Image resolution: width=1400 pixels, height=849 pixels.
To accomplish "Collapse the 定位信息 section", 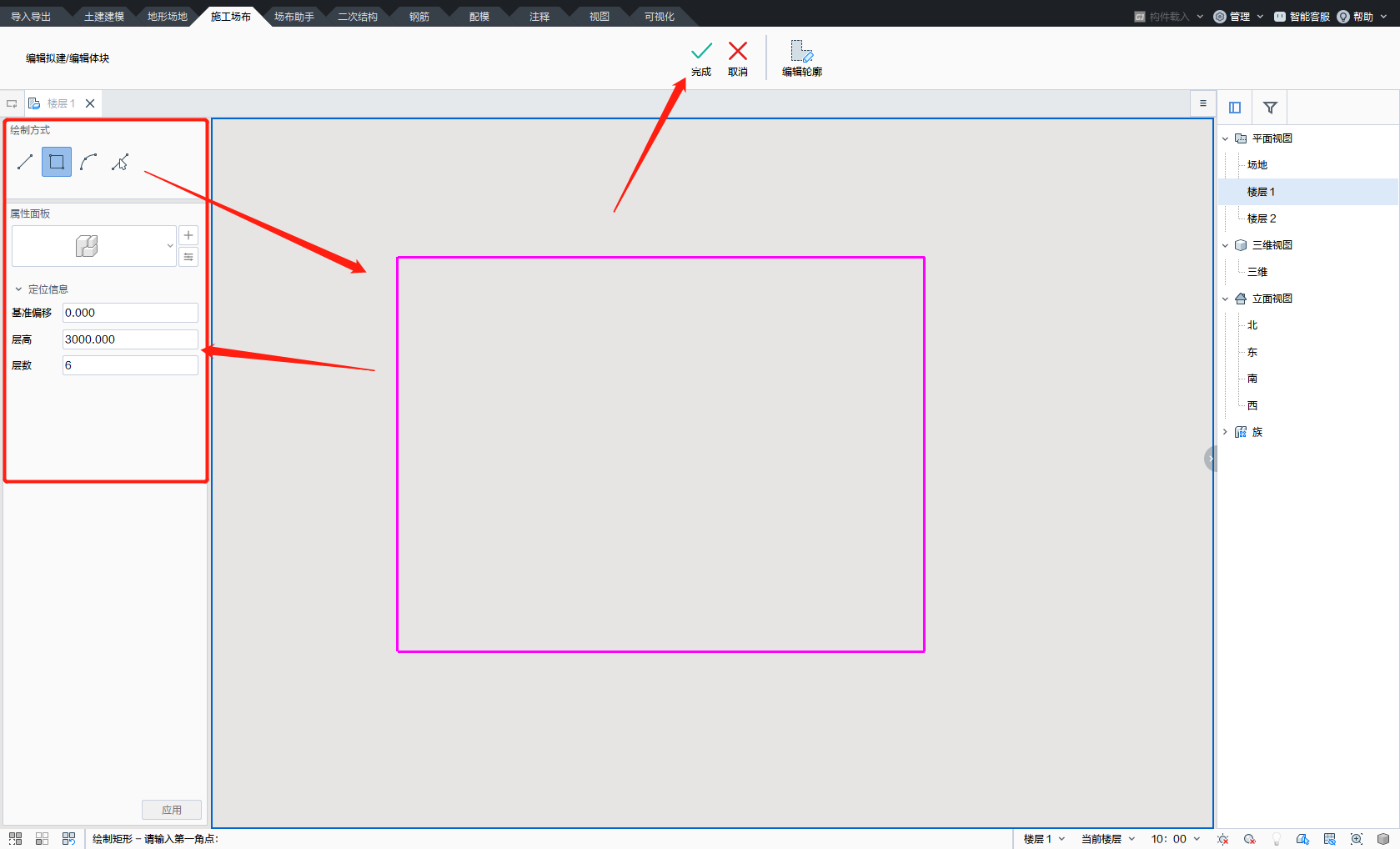I will point(18,289).
